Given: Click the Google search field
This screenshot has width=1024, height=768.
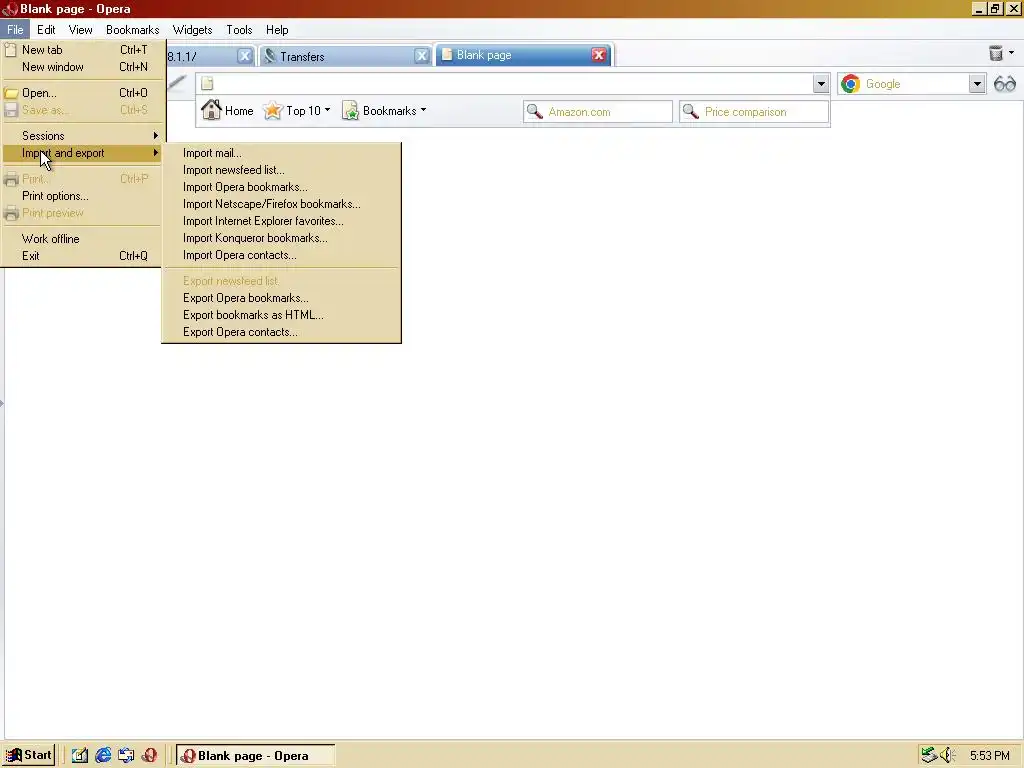Looking at the screenshot, I should [x=913, y=84].
